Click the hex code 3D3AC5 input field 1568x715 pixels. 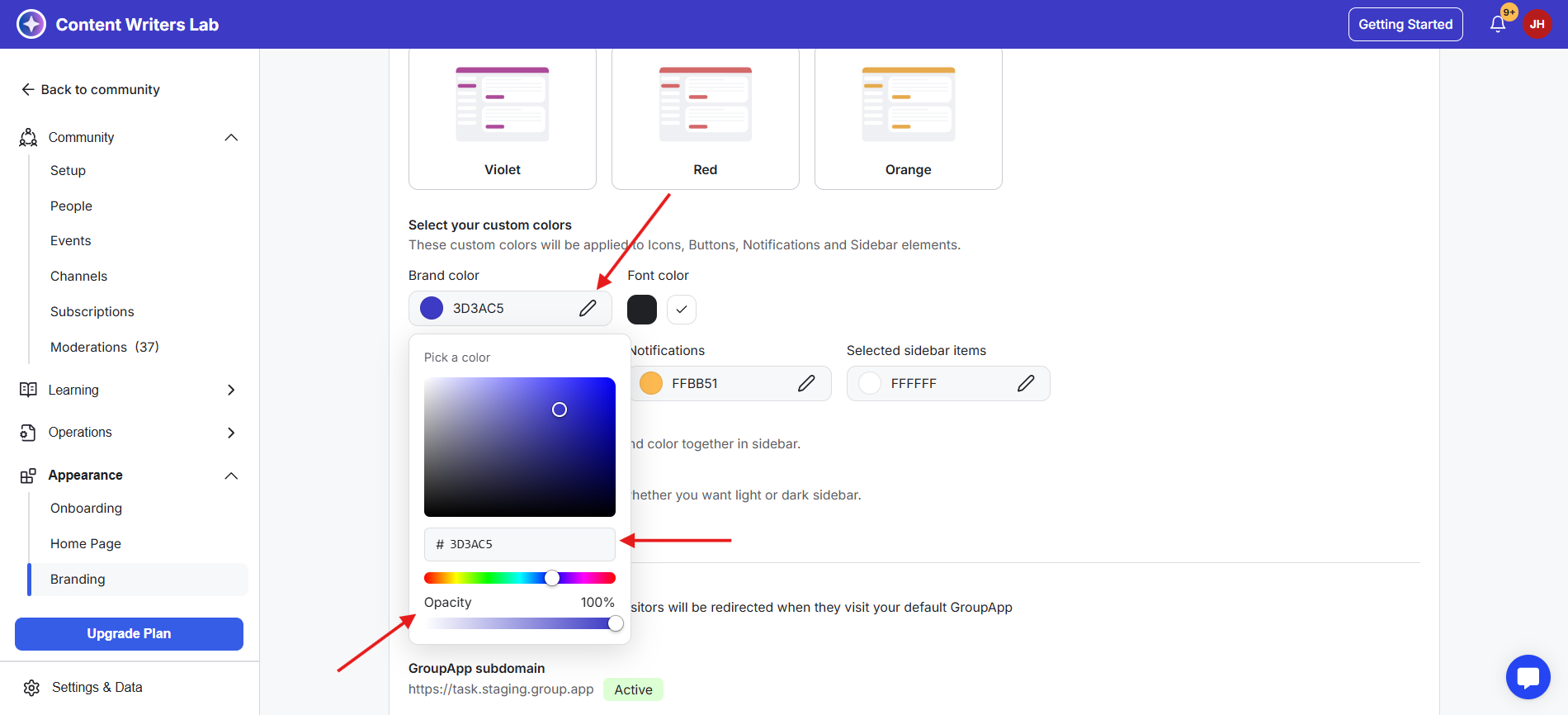tap(520, 544)
